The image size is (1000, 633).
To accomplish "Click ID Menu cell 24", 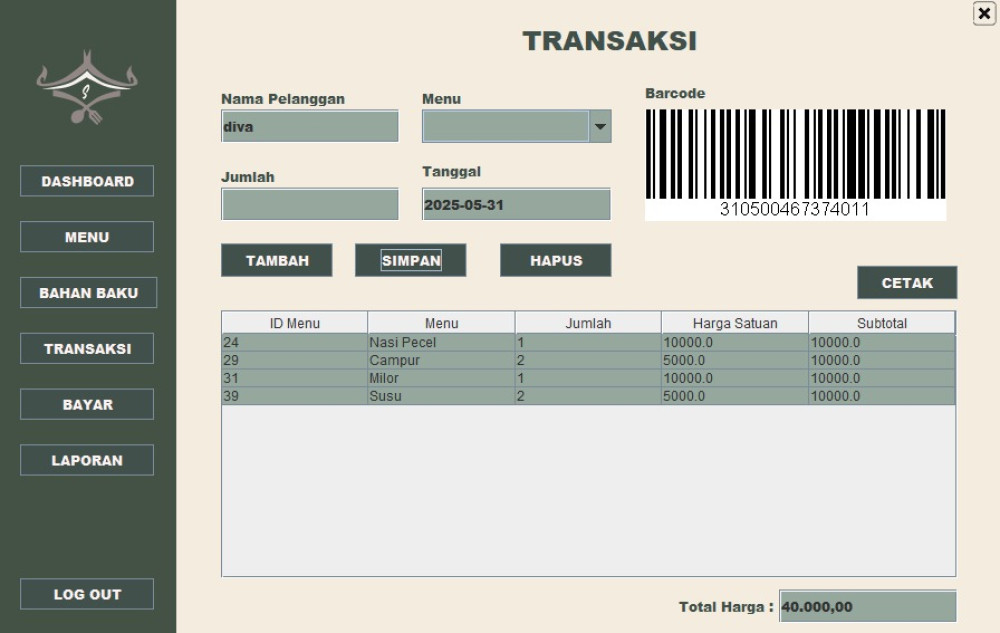I will coord(295,342).
